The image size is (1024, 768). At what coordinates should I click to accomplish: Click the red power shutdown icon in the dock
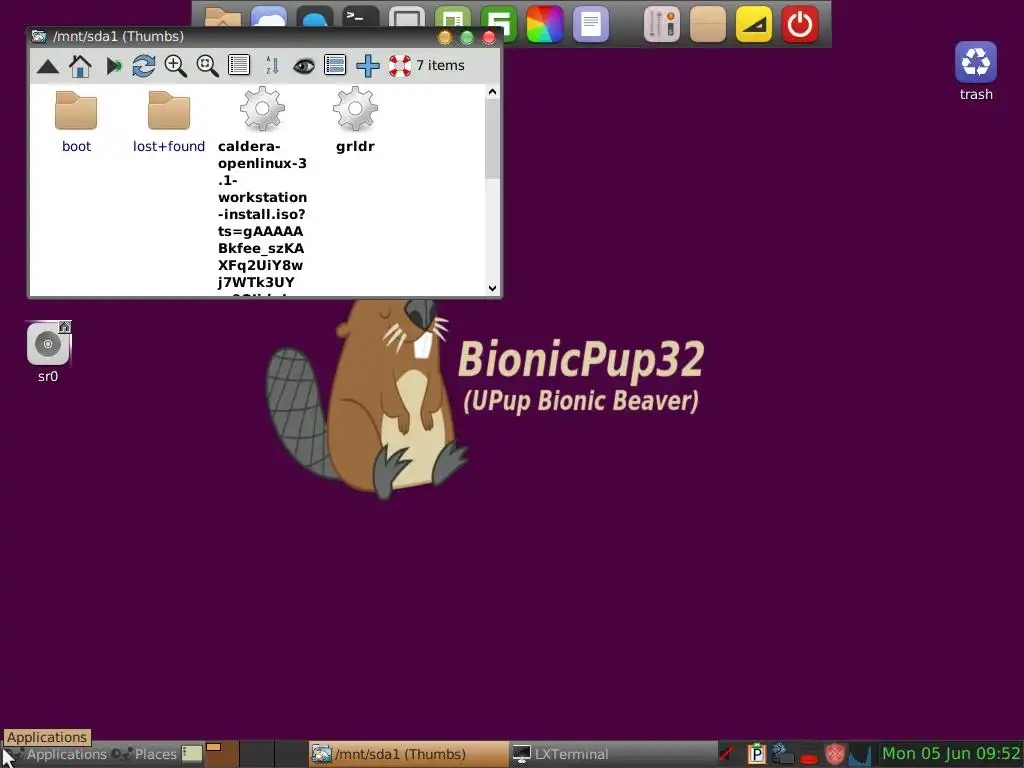point(800,24)
